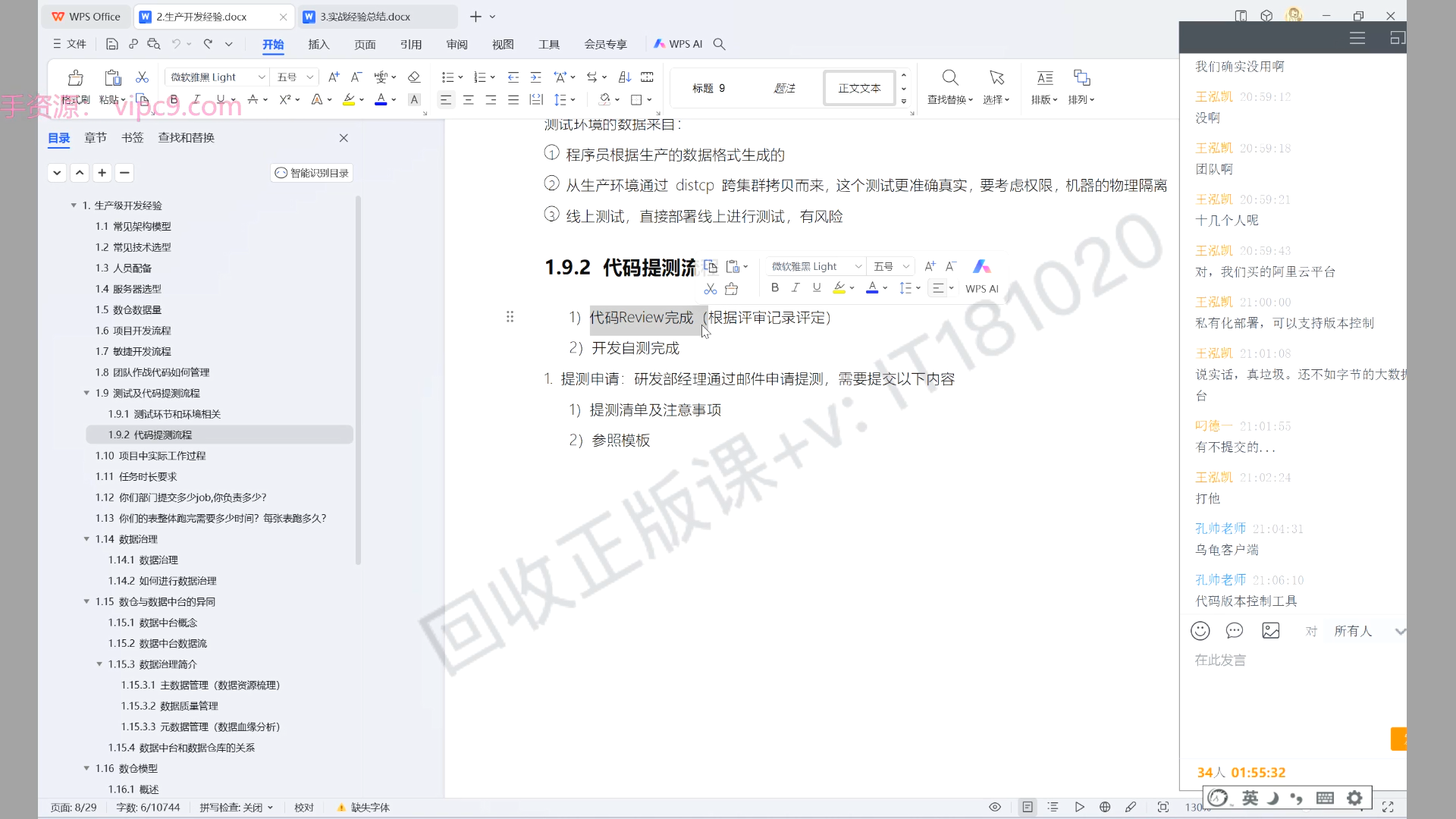Click the clear formatting eraser icon
Viewport: 1456px width, 819px height.
point(413,77)
